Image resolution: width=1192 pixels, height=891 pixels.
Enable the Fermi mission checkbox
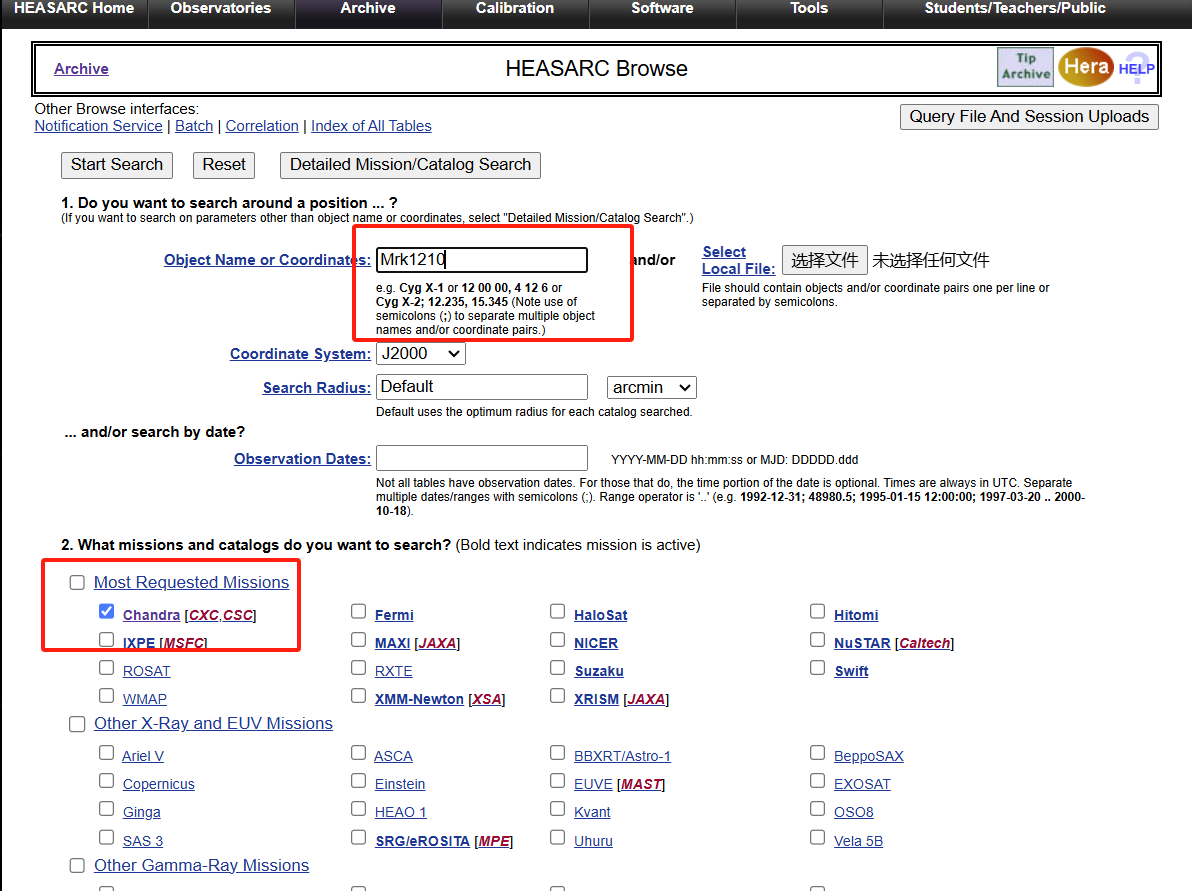(x=358, y=611)
